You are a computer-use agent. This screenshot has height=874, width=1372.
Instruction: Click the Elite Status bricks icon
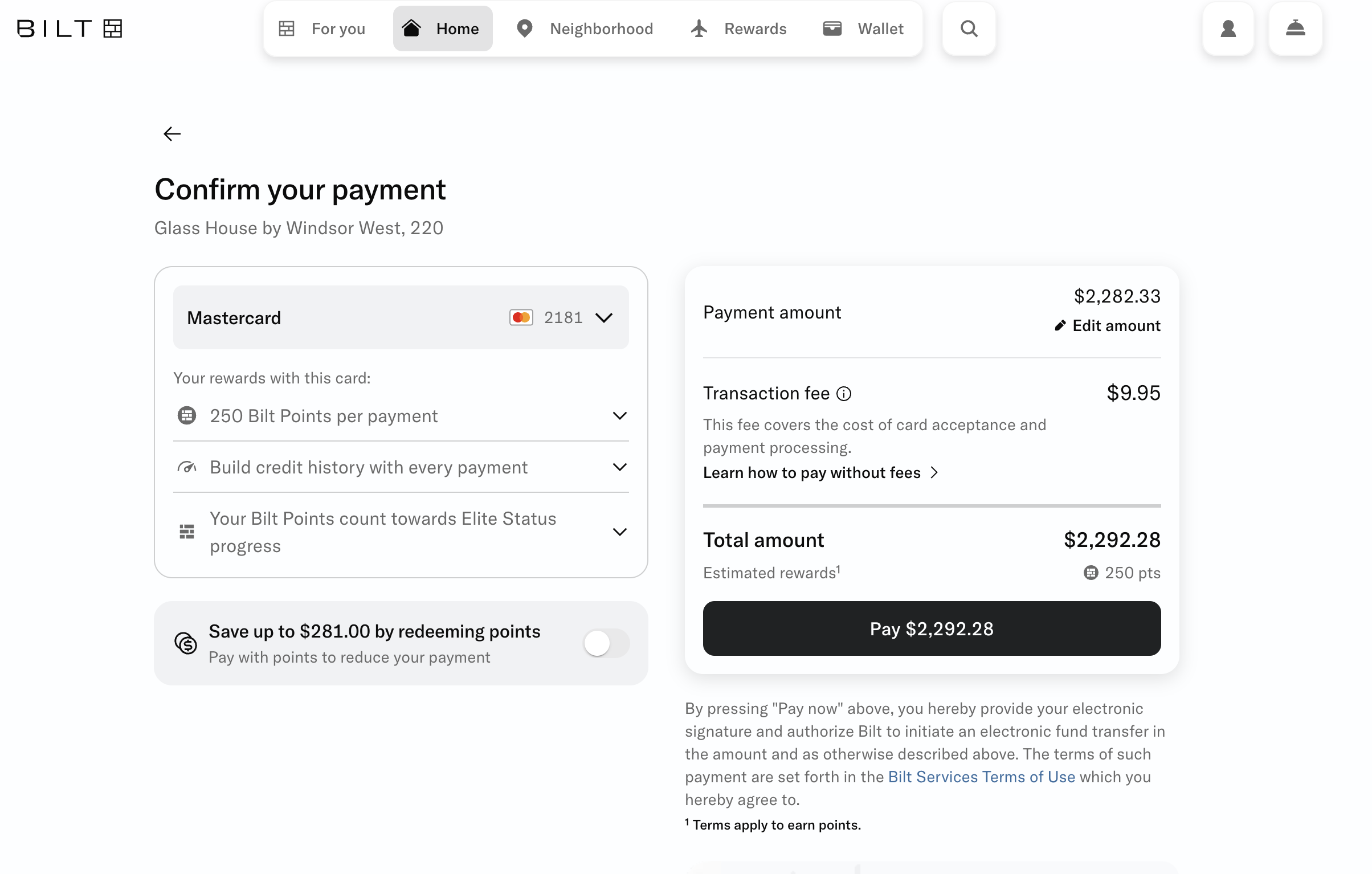[x=186, y=532]
